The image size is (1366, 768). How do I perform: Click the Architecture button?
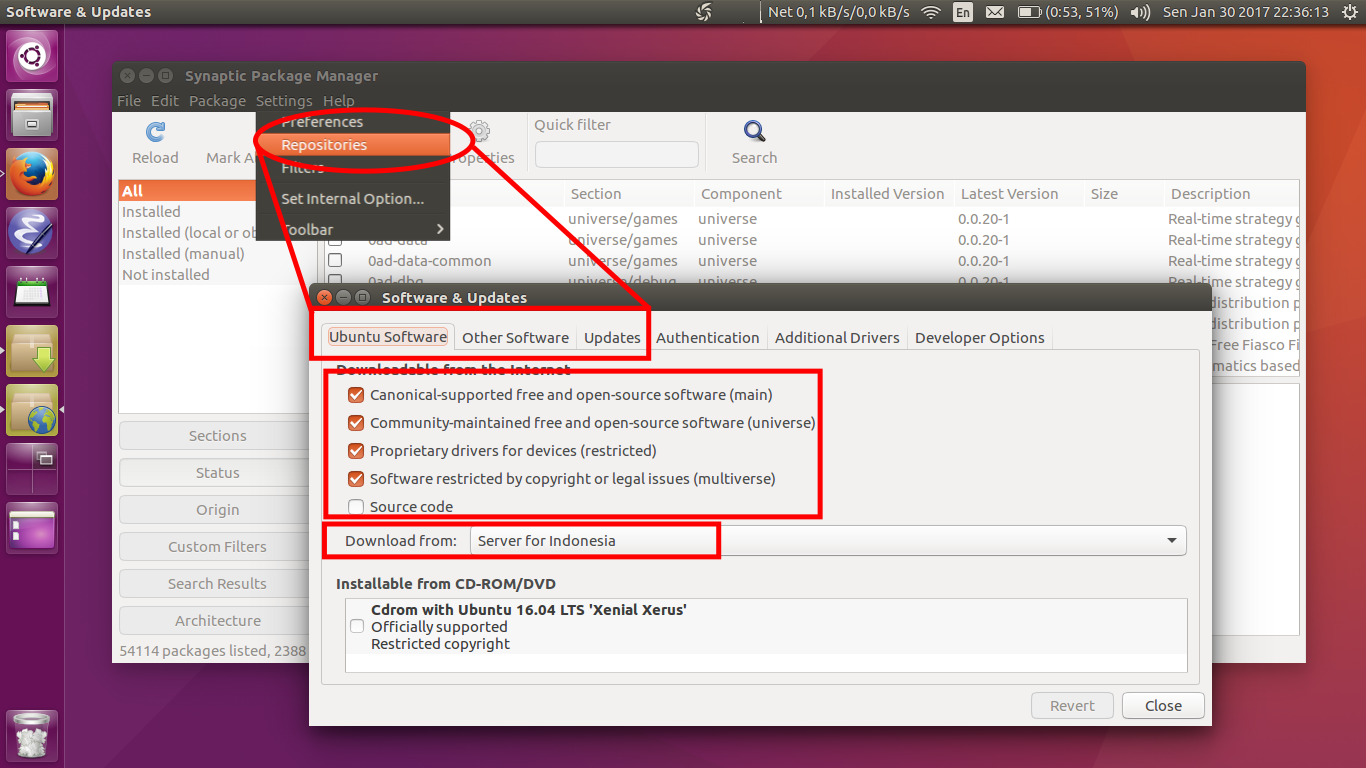pyautogui.click(x=217, y=621)
